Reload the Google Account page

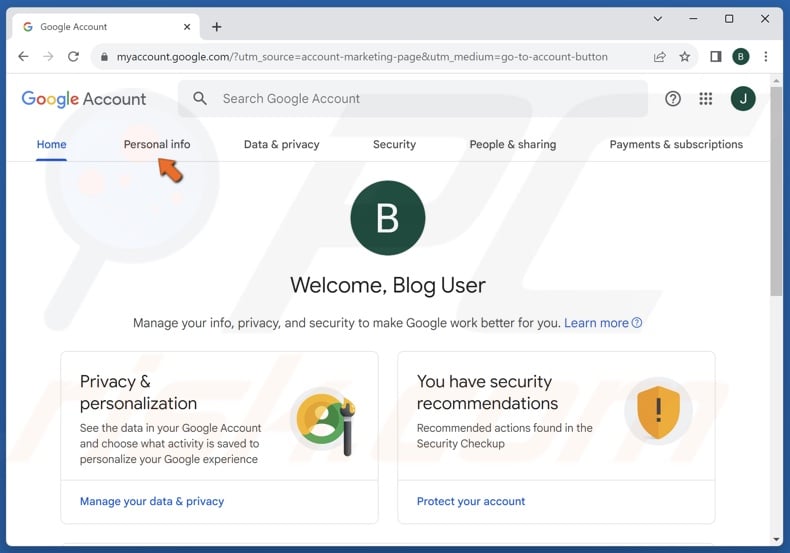point(74,56)
